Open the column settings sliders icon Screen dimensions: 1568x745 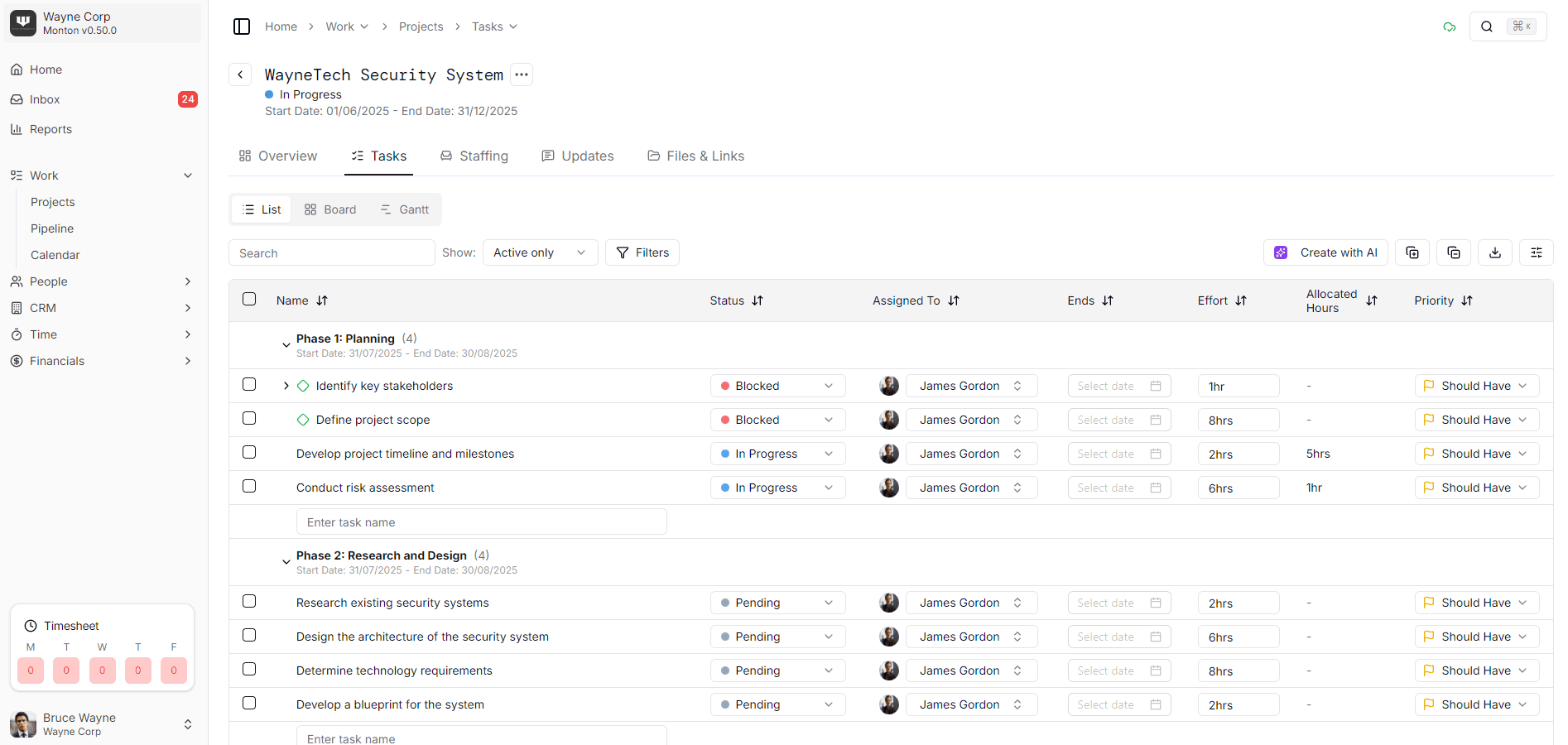(1536, 252)
